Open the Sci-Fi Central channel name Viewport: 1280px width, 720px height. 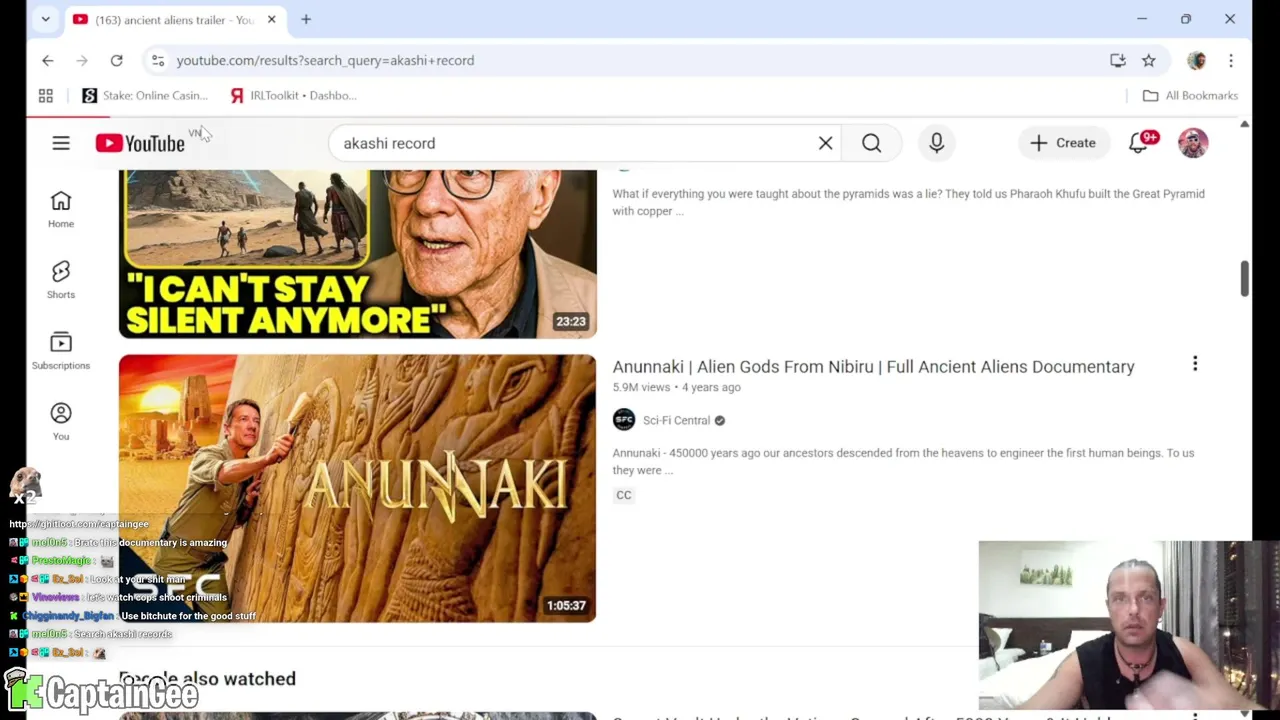point(676,420)
